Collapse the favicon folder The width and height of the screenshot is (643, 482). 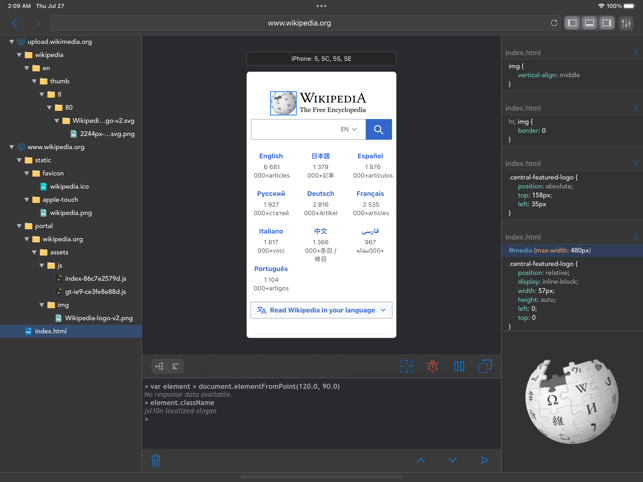pyautogui.click(x=27, y=173)
